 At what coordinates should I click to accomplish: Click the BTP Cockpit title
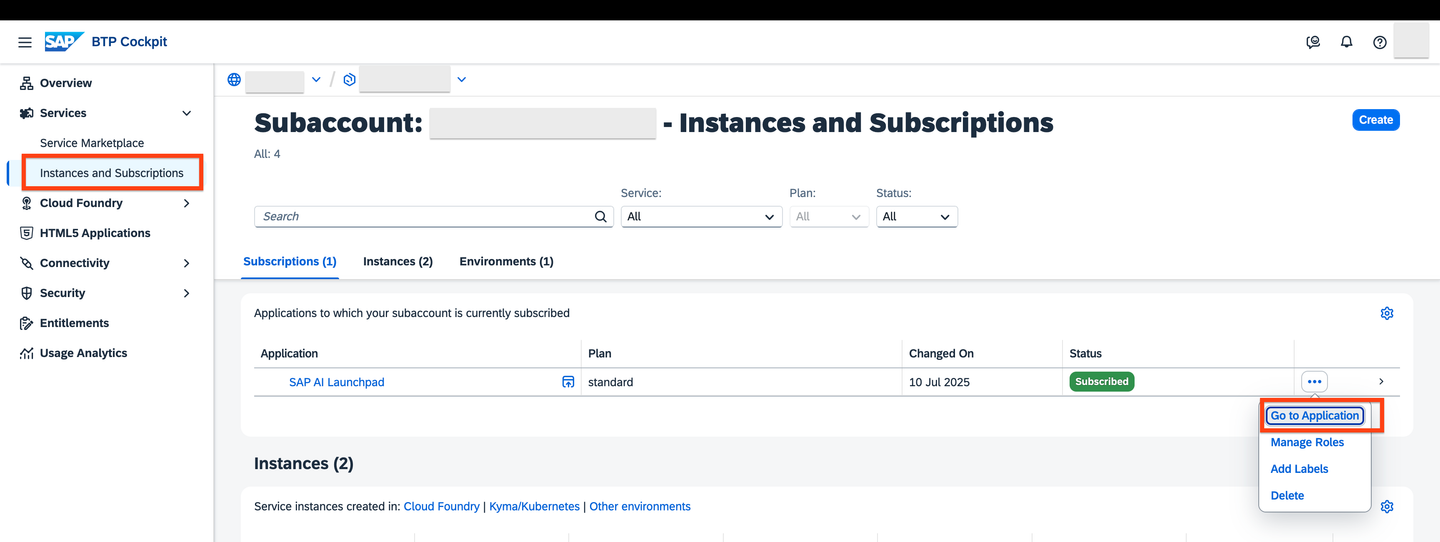(x=129, y=42)
